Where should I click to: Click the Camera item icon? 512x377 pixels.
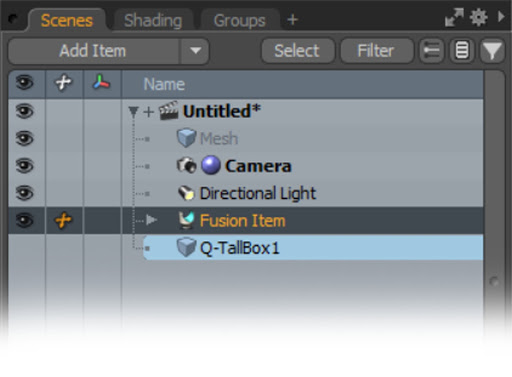(186, 165)
